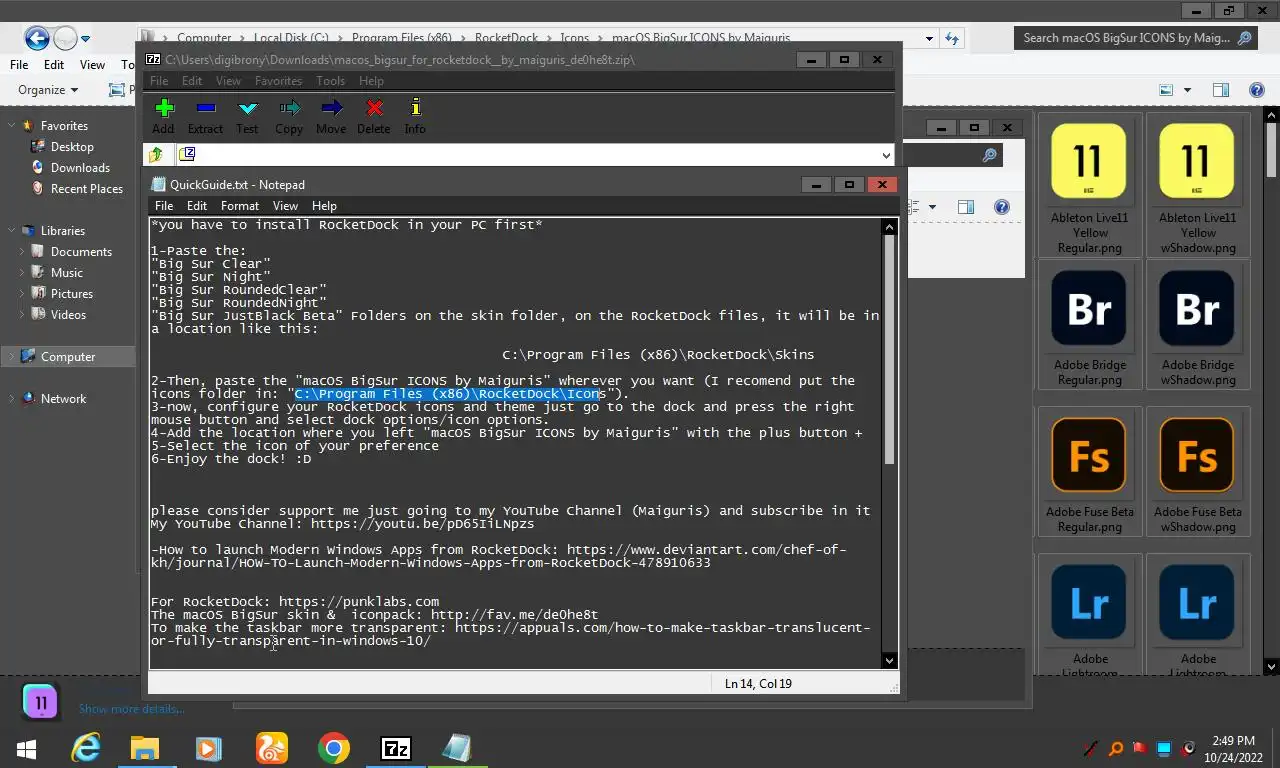Click the magnifier in the BigSur ICONS search box
The height and width of the screenshot is (768, 1280).
pyautogui.click(x=1244, y=38)
